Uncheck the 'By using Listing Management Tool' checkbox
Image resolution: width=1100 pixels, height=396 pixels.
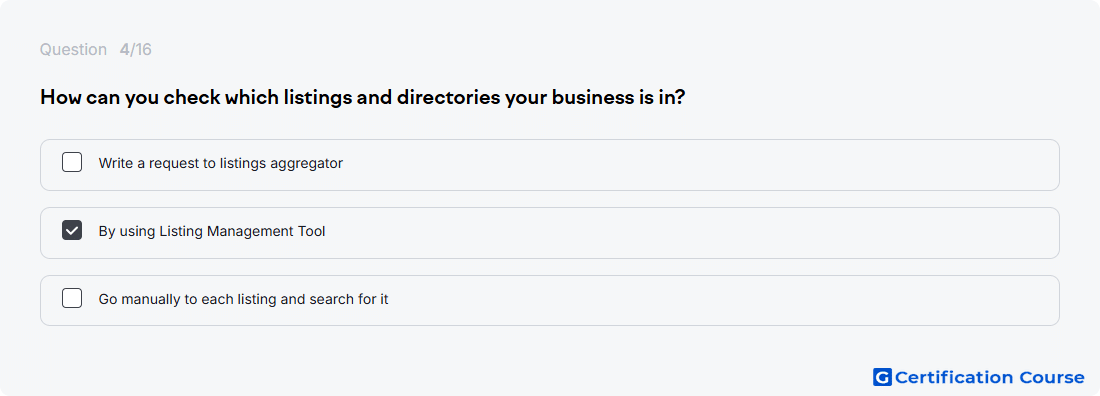tap(72, 230)
